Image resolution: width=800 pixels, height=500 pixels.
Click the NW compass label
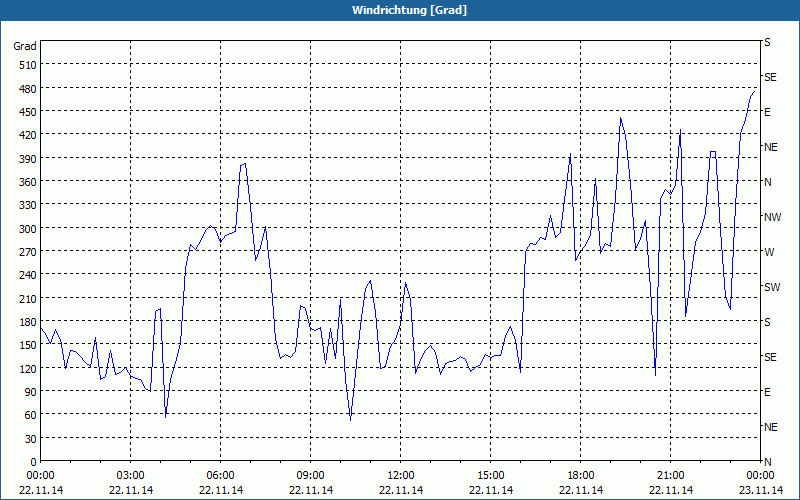(x=772, y=217)
